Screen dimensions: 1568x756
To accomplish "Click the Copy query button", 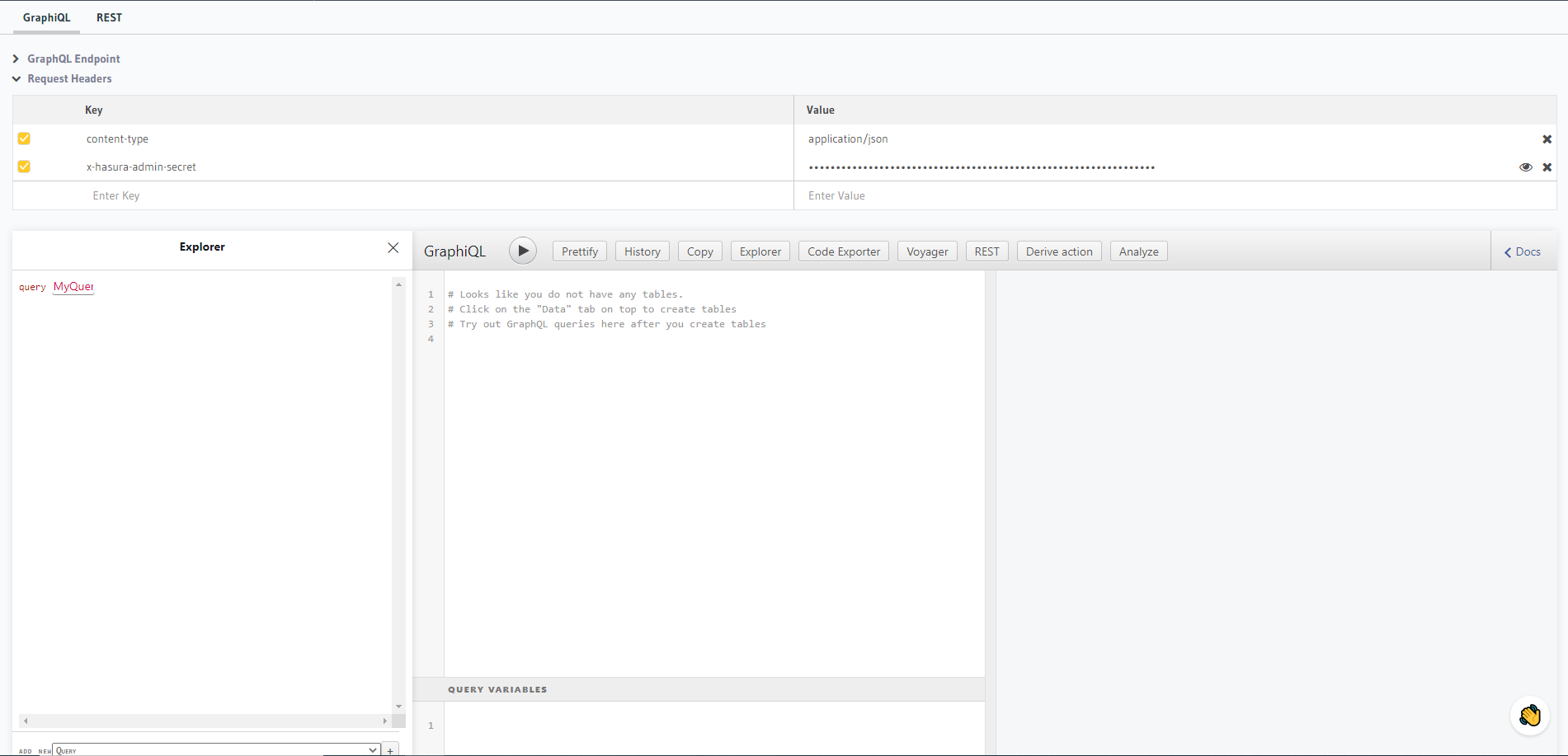I will point(700,251).
